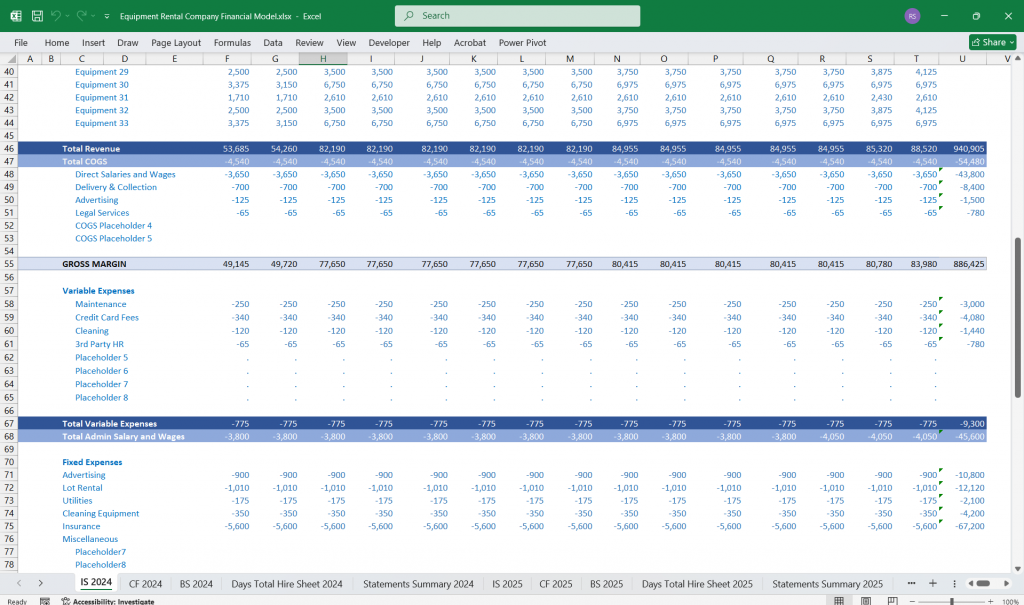Click the Redo icon

tap(82, 15)
